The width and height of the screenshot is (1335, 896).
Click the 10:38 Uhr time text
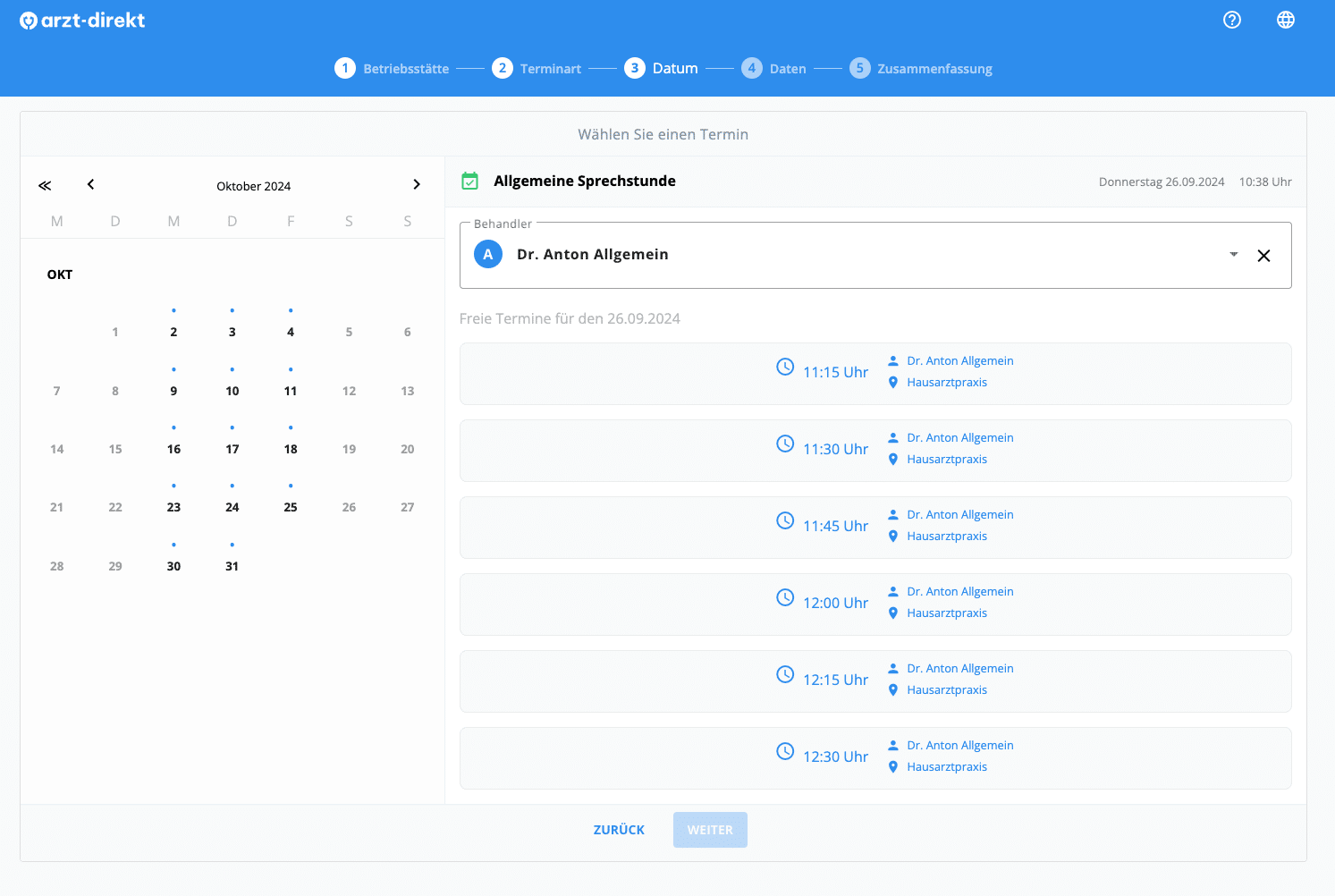pos(1265,182)
